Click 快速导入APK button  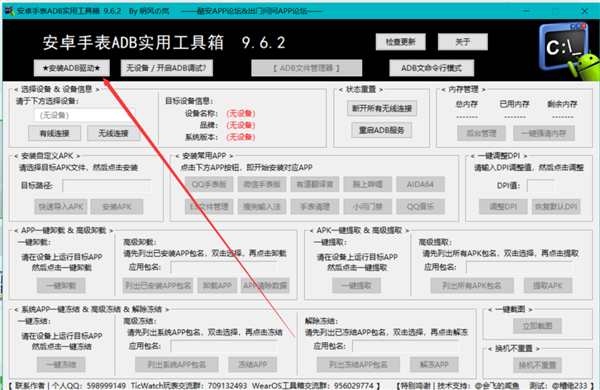point(61,207)
